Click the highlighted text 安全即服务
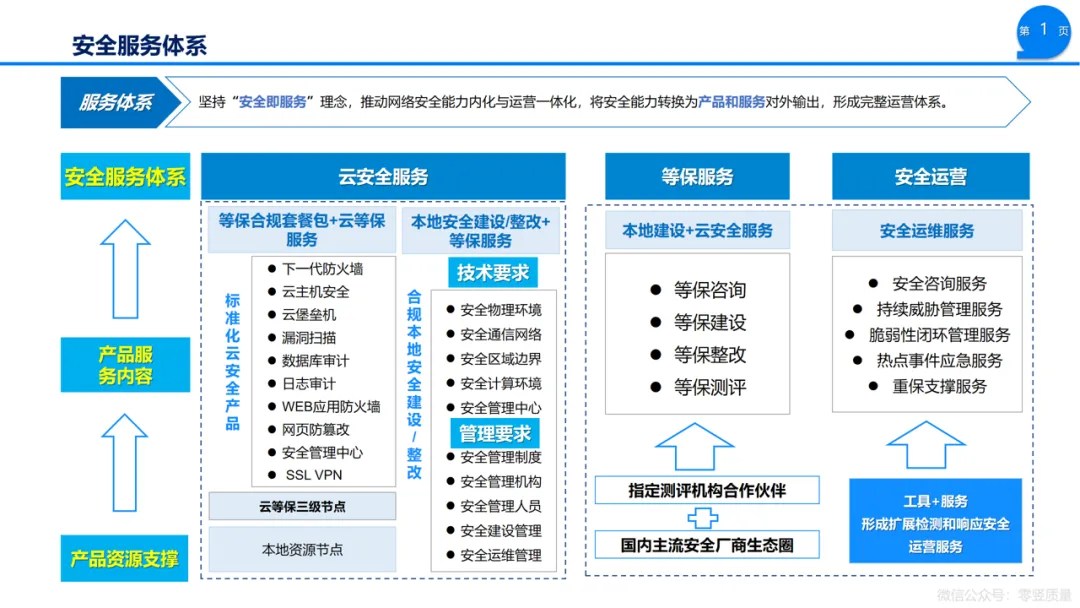The height and width of the screenshot is (608, 1080). (272, 102)
